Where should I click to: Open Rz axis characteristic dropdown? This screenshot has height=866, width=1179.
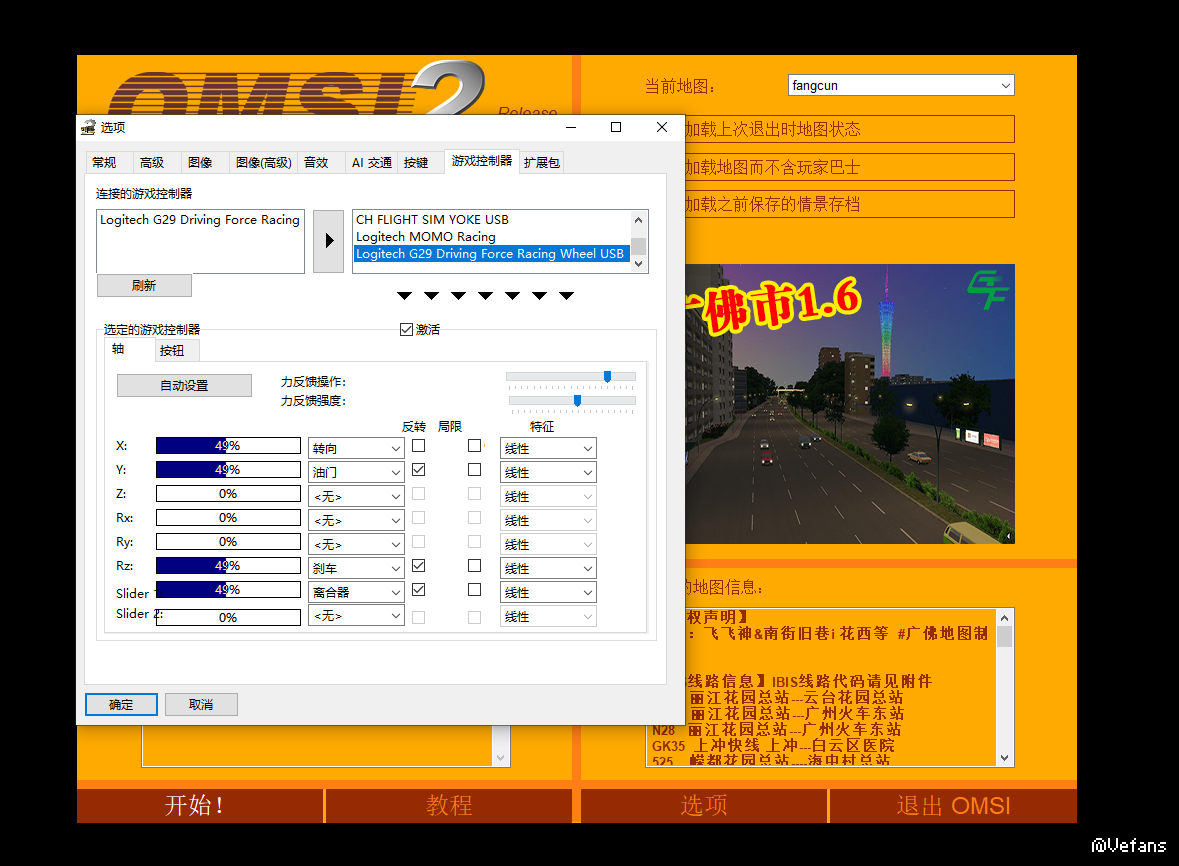tap(548, 568)
